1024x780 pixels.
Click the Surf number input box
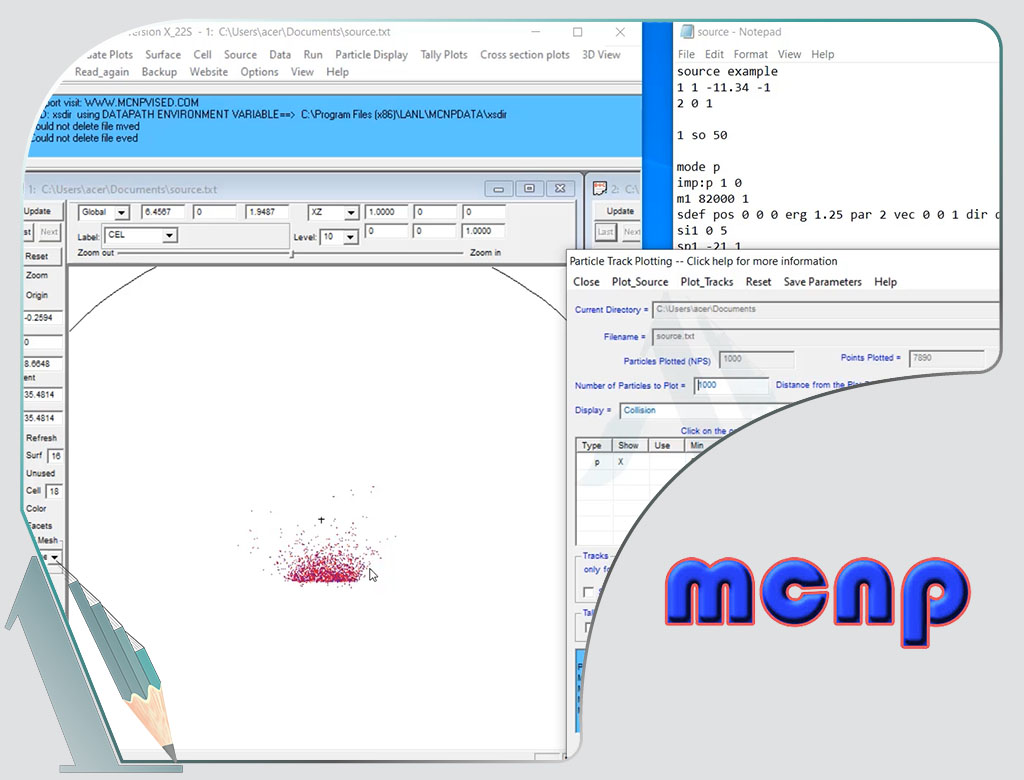coord(55,456)
